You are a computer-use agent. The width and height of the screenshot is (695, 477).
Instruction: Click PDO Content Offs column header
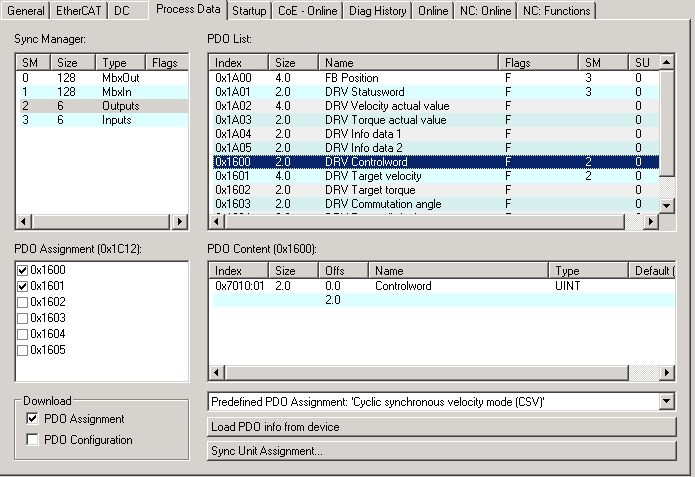click(344, 270)
